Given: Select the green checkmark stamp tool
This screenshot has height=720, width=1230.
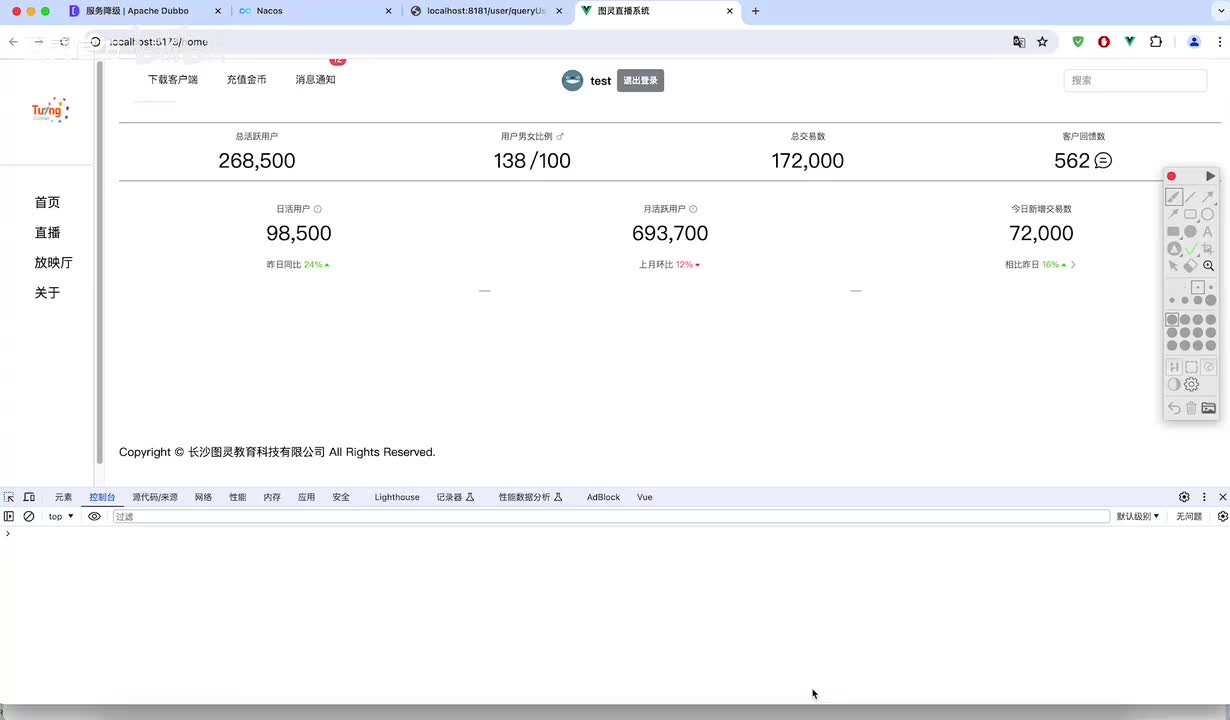Looking at the screenshot, I should coord(1191,249).
